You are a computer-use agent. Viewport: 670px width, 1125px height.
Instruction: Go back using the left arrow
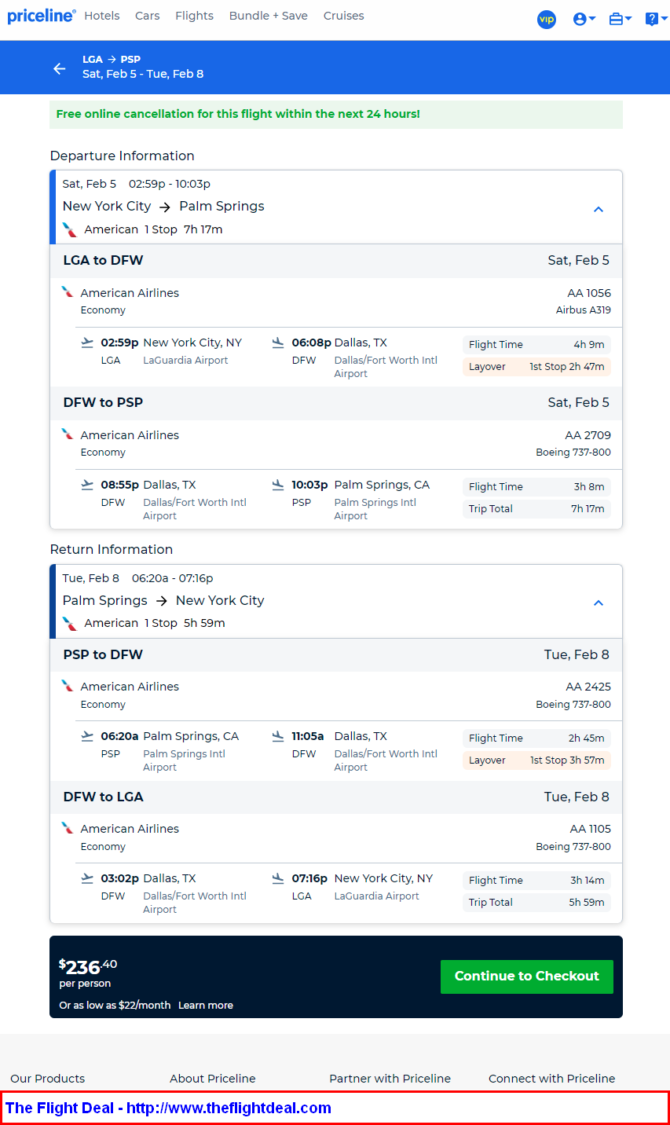[60, 68]
